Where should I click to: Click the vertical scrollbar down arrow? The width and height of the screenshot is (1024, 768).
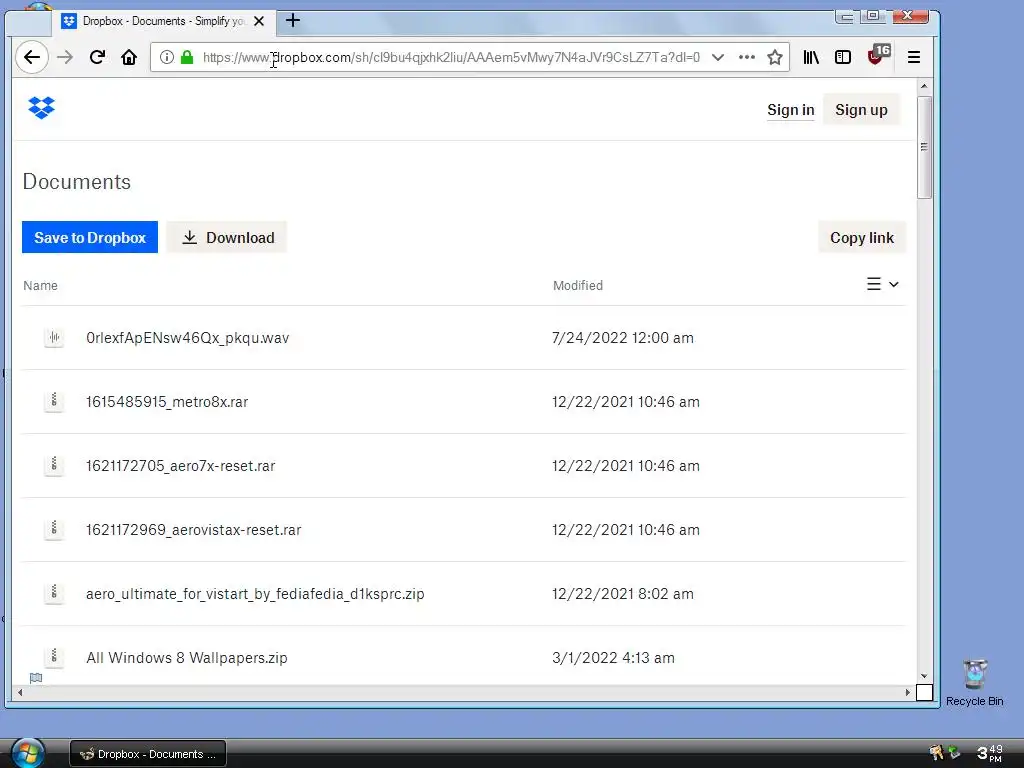pyautogui.click(x=923, y=677)
